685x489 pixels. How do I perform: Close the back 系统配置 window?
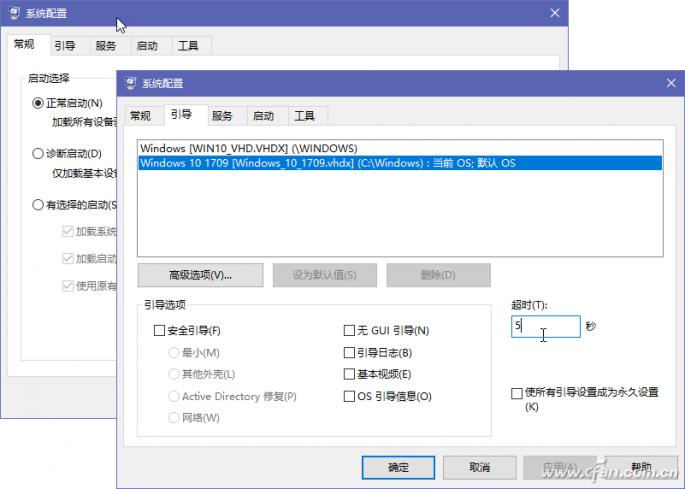[554, 13]
